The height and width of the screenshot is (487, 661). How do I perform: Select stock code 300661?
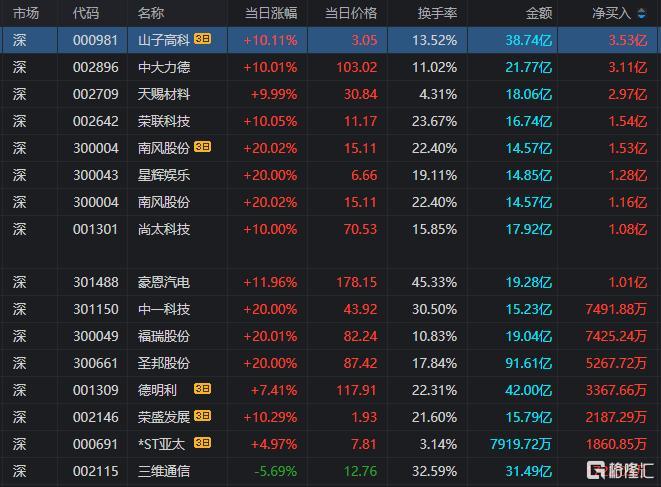(x=96, y=363)
